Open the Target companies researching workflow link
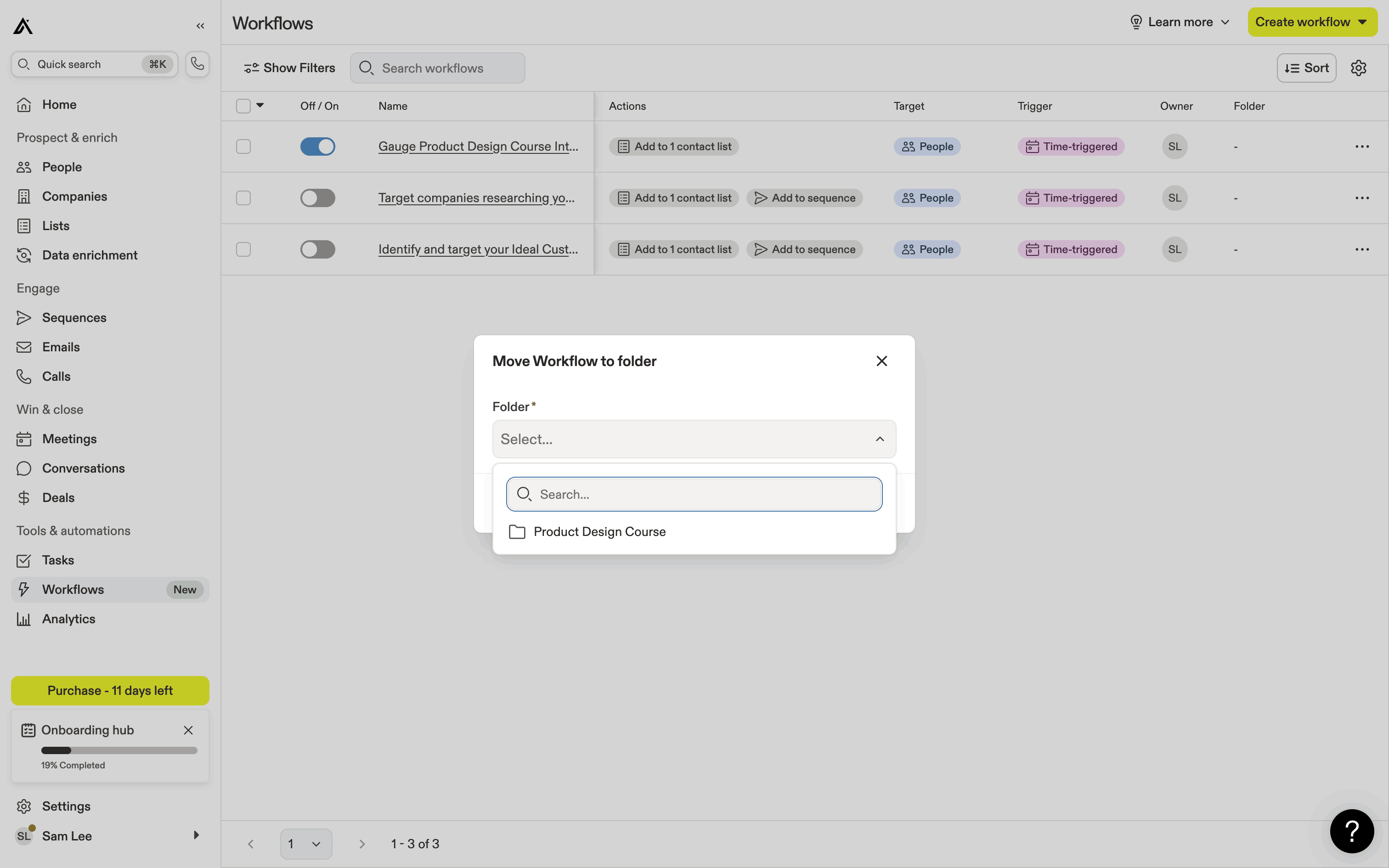1389x868 pixels. pyautogui.click(x=476, y=198)
